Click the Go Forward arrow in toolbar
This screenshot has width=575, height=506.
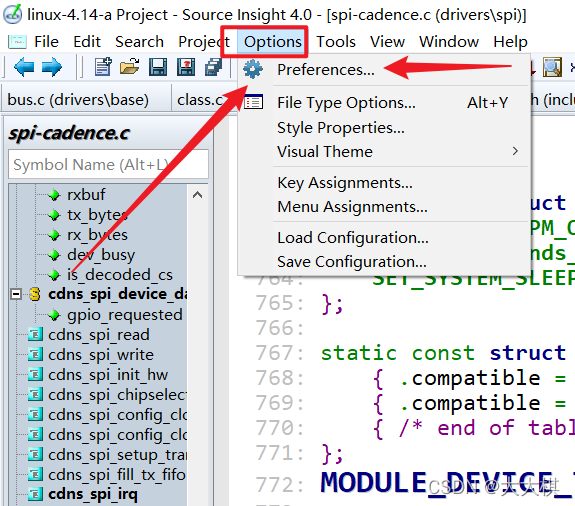(x=52, y=67)
